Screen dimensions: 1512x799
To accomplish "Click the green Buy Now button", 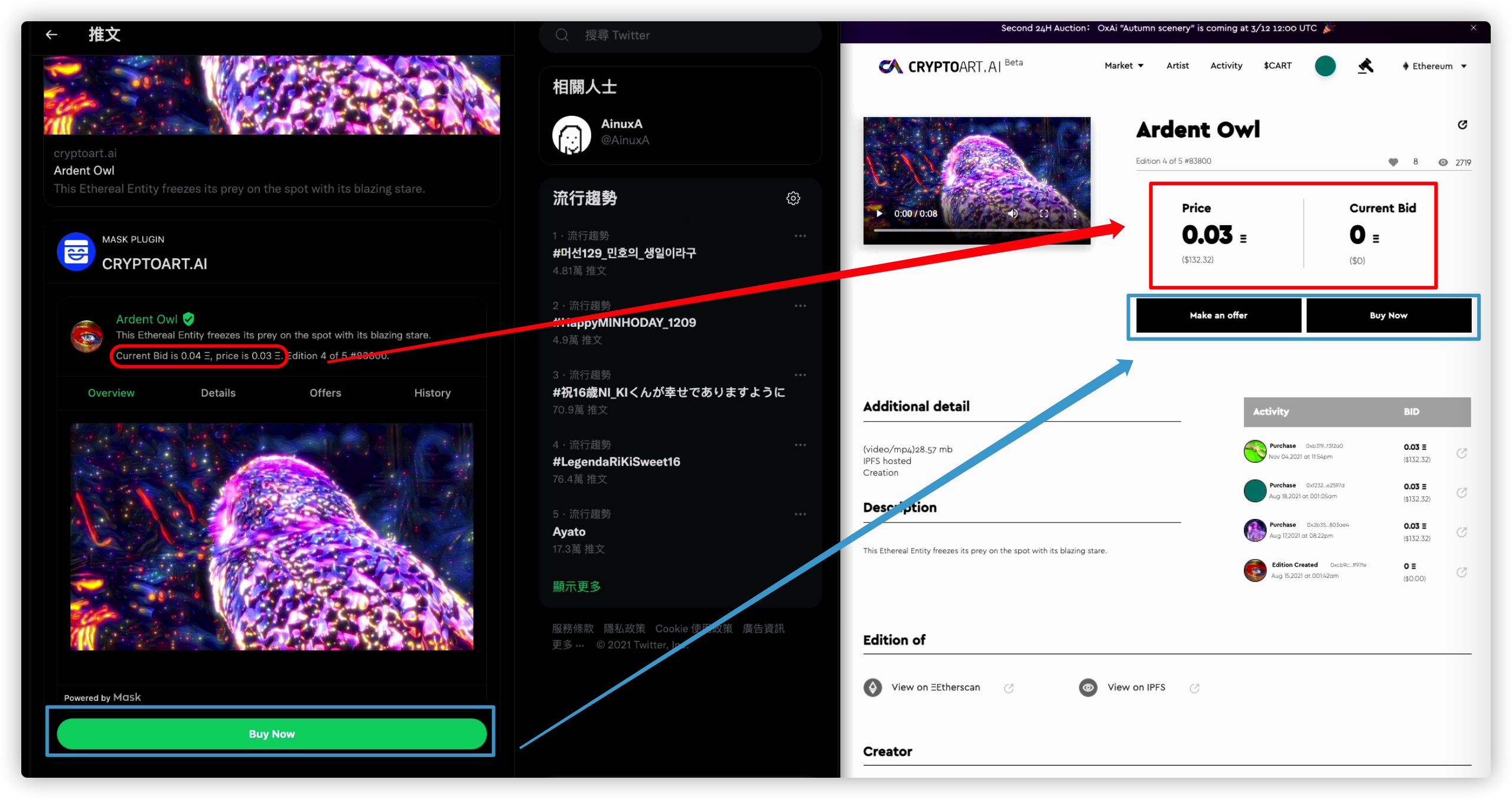I will (x=272, y=733).
